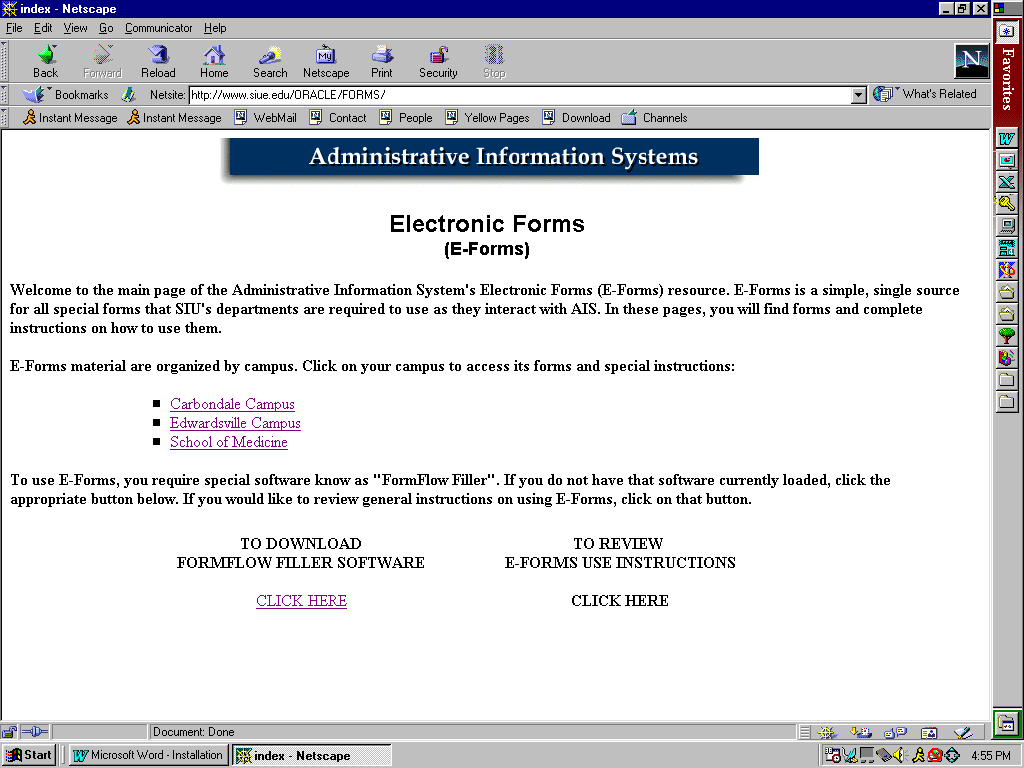
Task: Click in the Netsite address field
Action: (x=518, y=95)
